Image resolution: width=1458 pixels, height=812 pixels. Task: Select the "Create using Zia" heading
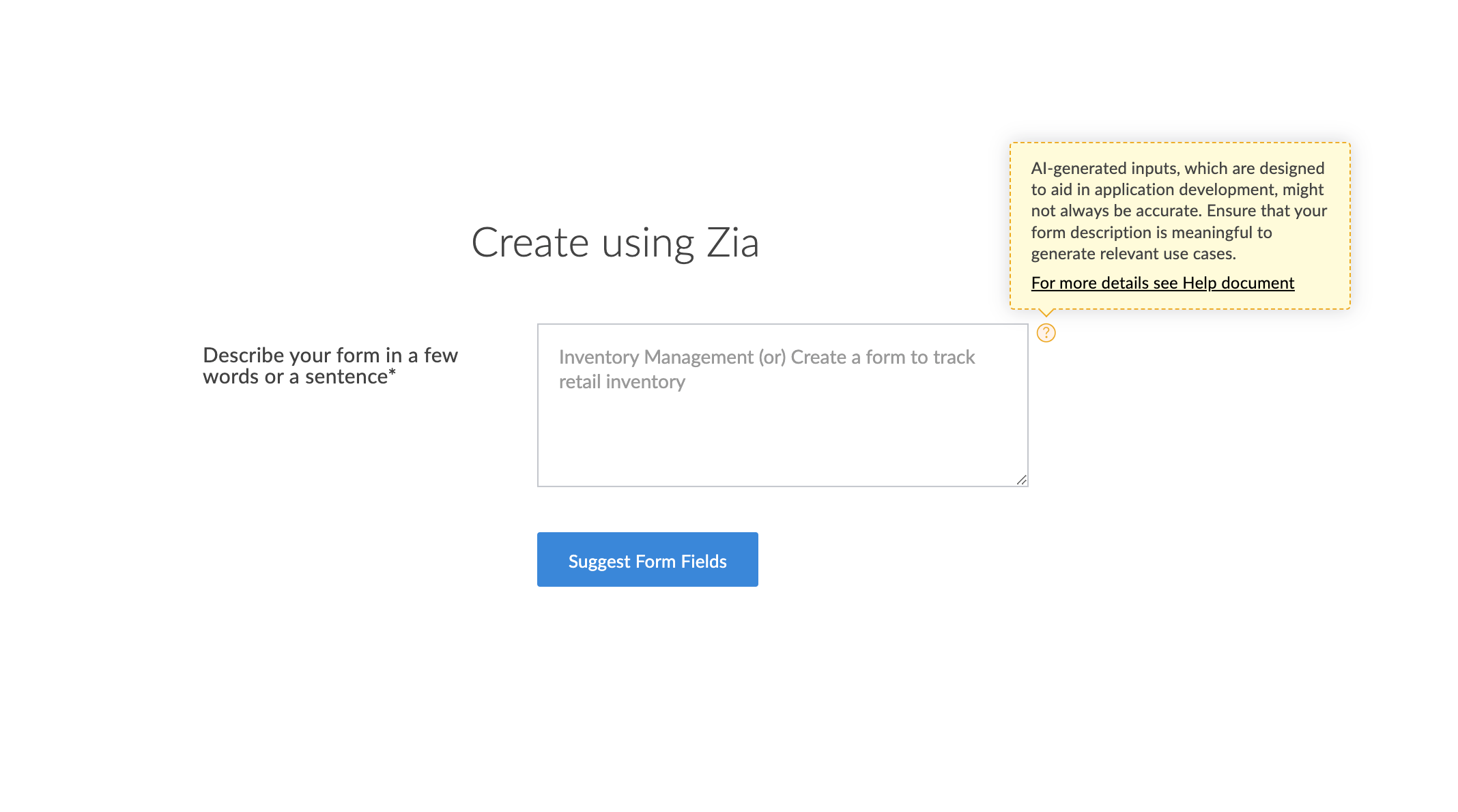[x=615, y=243]
